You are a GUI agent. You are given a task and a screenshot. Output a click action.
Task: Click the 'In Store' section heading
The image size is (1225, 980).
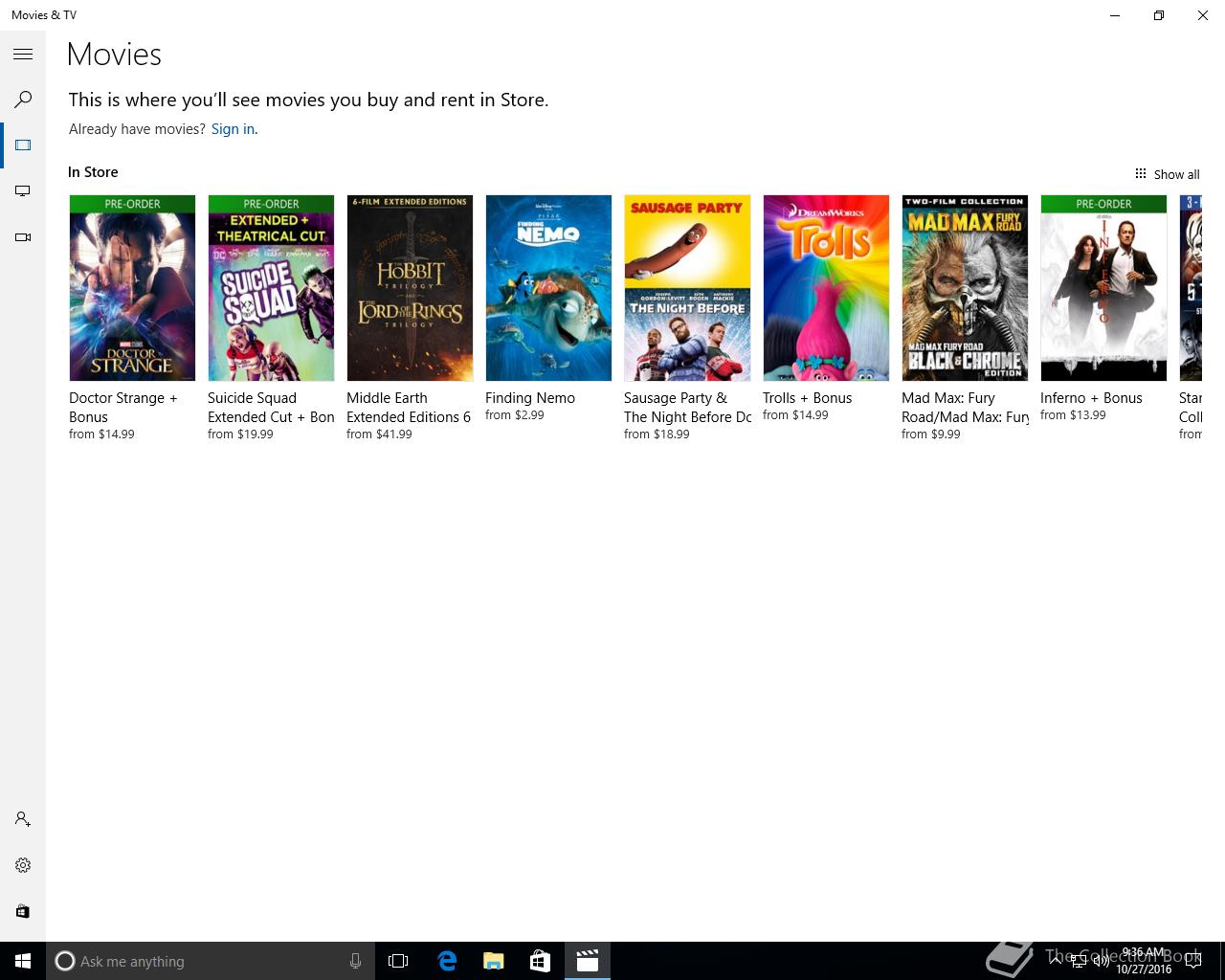click(93, 172)
